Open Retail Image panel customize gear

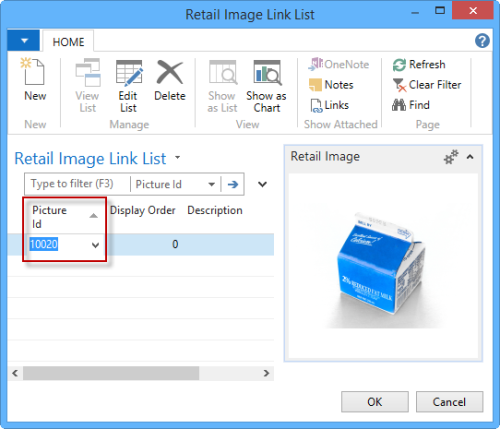[451, 157]
